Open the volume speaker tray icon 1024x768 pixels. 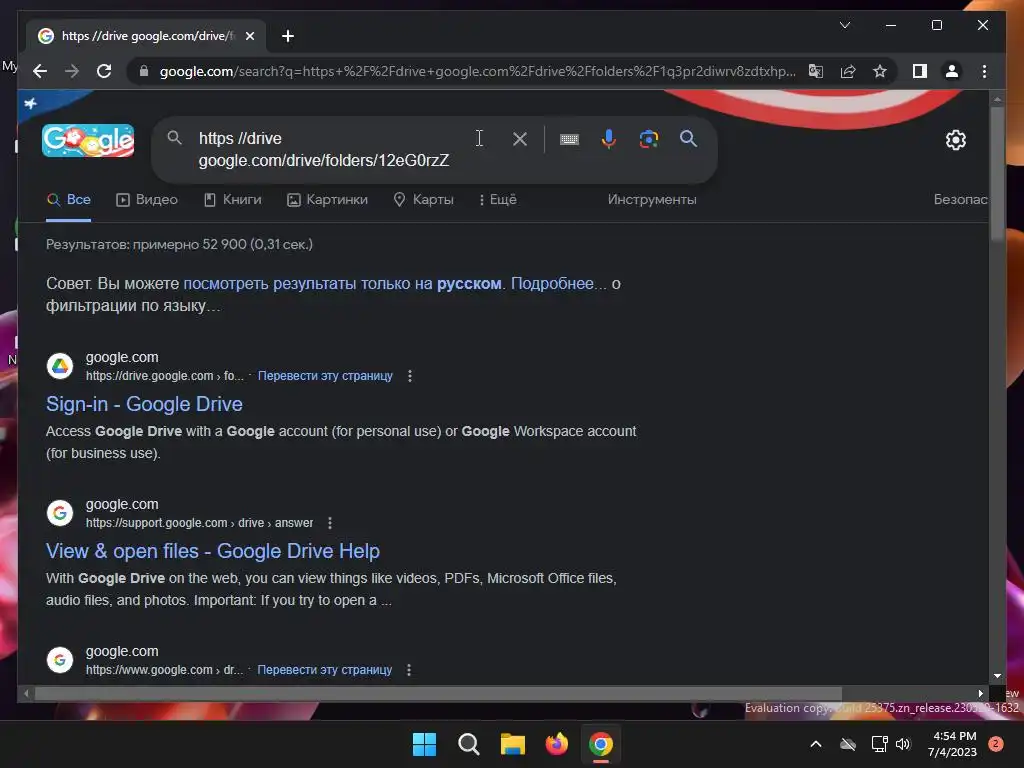pos(903,744)
